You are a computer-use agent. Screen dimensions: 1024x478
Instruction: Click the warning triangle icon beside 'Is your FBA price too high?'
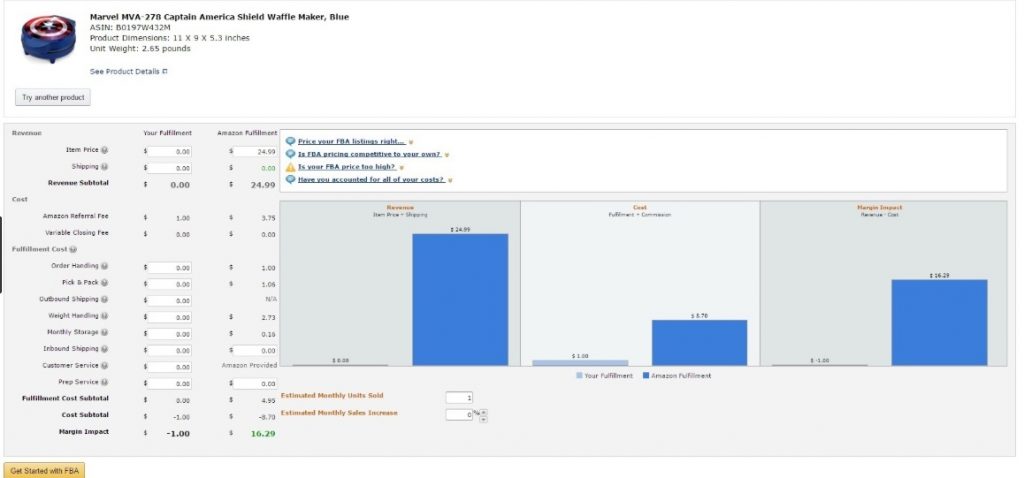[x=291, y=167]
